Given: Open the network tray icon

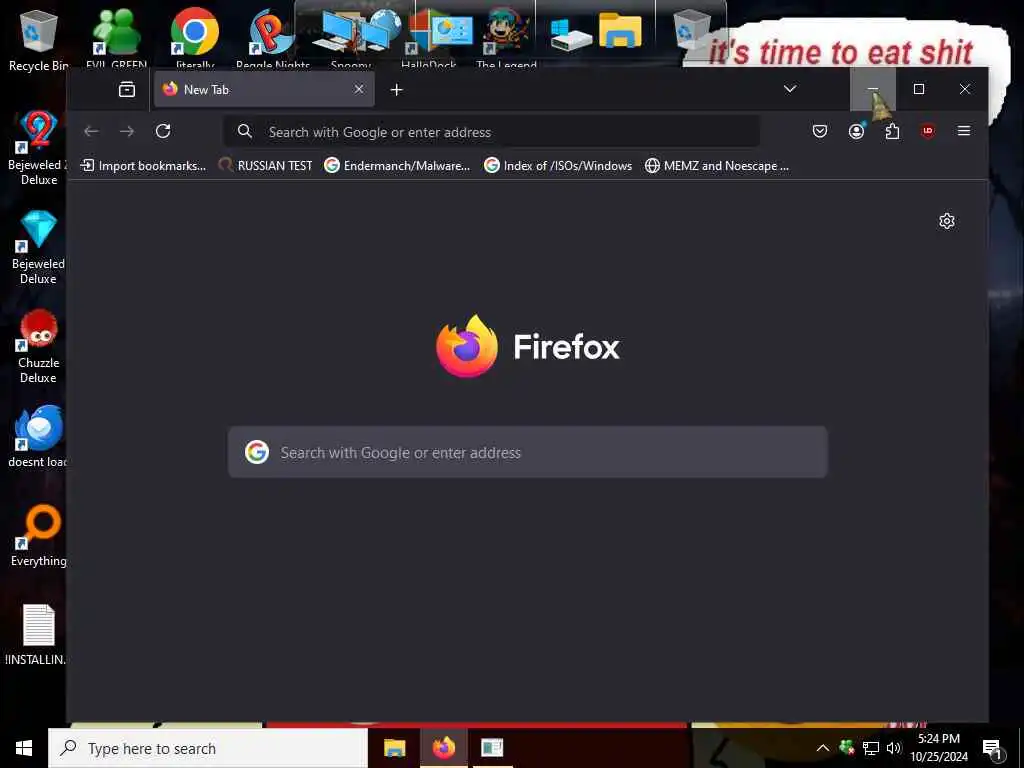Looking at the screenshot, I should pos(871,748).
